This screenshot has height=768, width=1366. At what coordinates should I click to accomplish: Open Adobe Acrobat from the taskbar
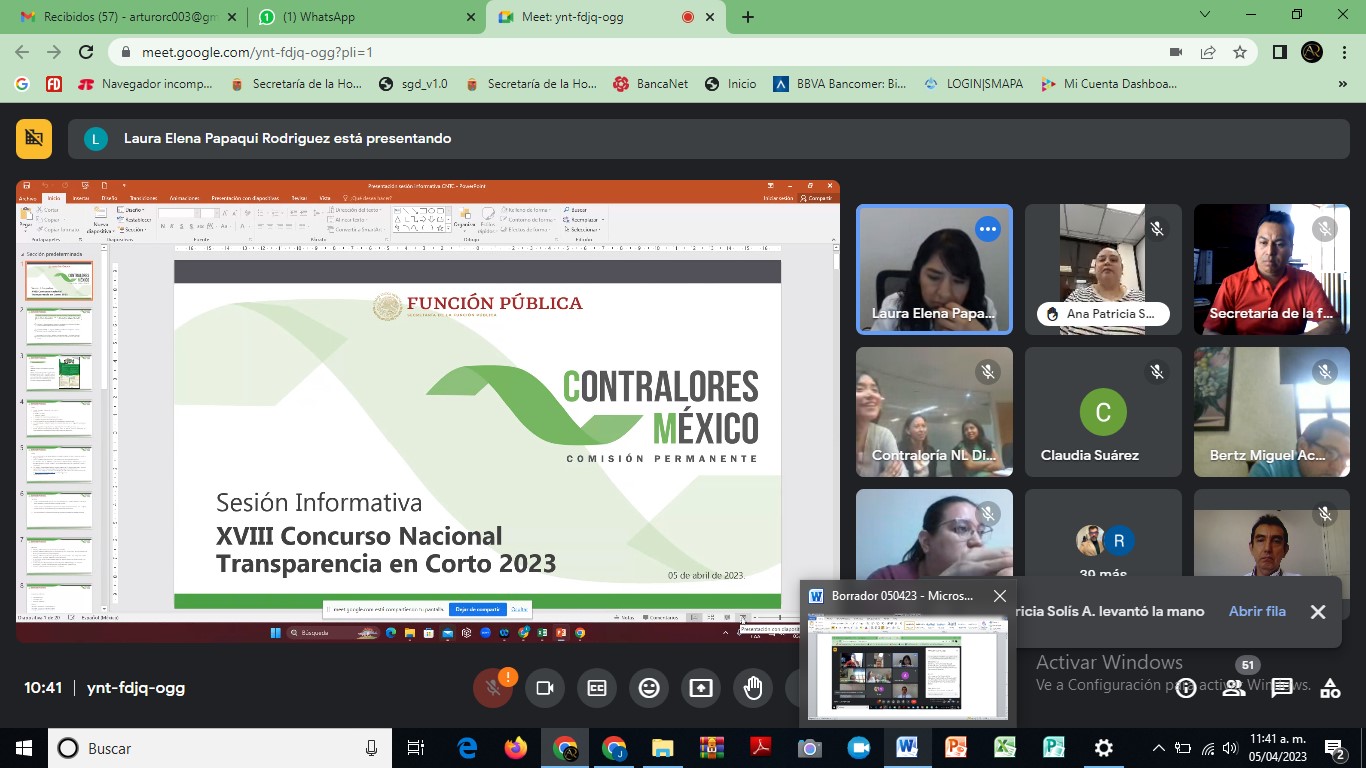tap(760, 748)
